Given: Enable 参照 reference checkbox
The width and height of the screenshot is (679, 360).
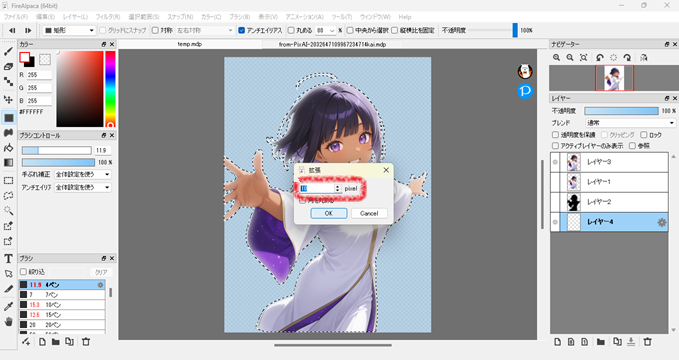Looking at the screenshot, I should [632, 146].
